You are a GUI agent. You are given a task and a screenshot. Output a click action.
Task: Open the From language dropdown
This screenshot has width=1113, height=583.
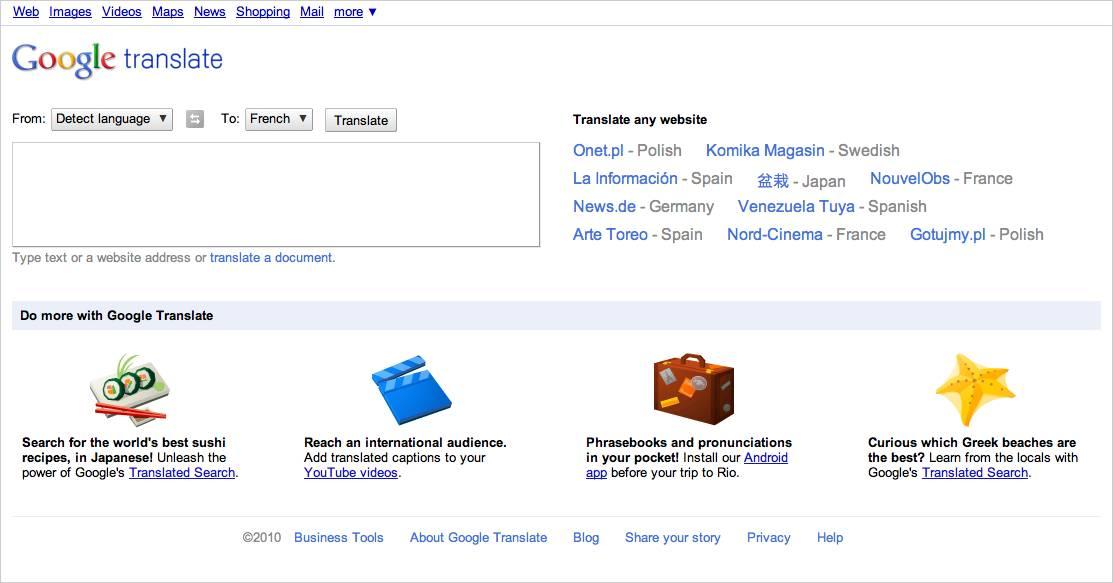click(111, 119)
